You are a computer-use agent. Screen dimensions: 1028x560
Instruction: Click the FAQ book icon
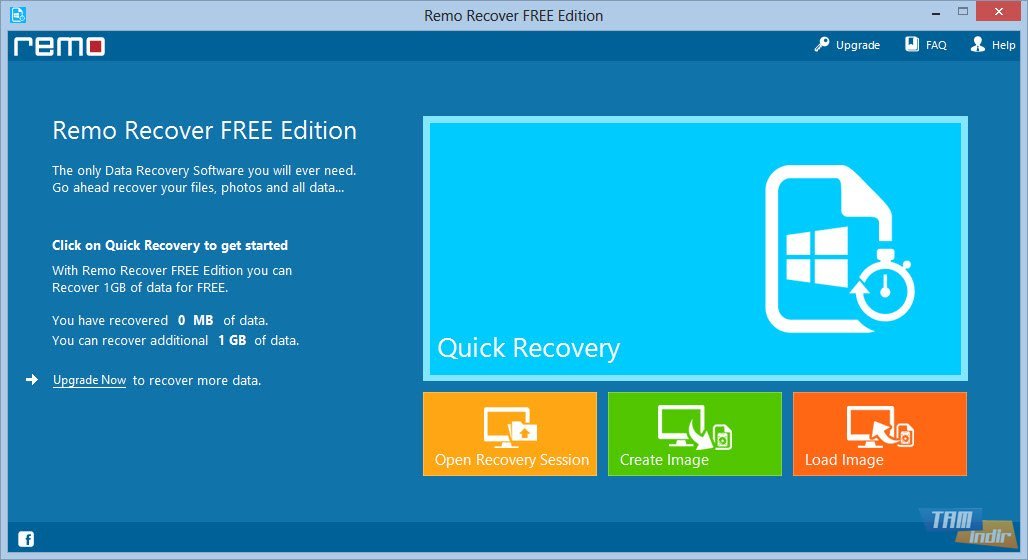tap(912, 45)
